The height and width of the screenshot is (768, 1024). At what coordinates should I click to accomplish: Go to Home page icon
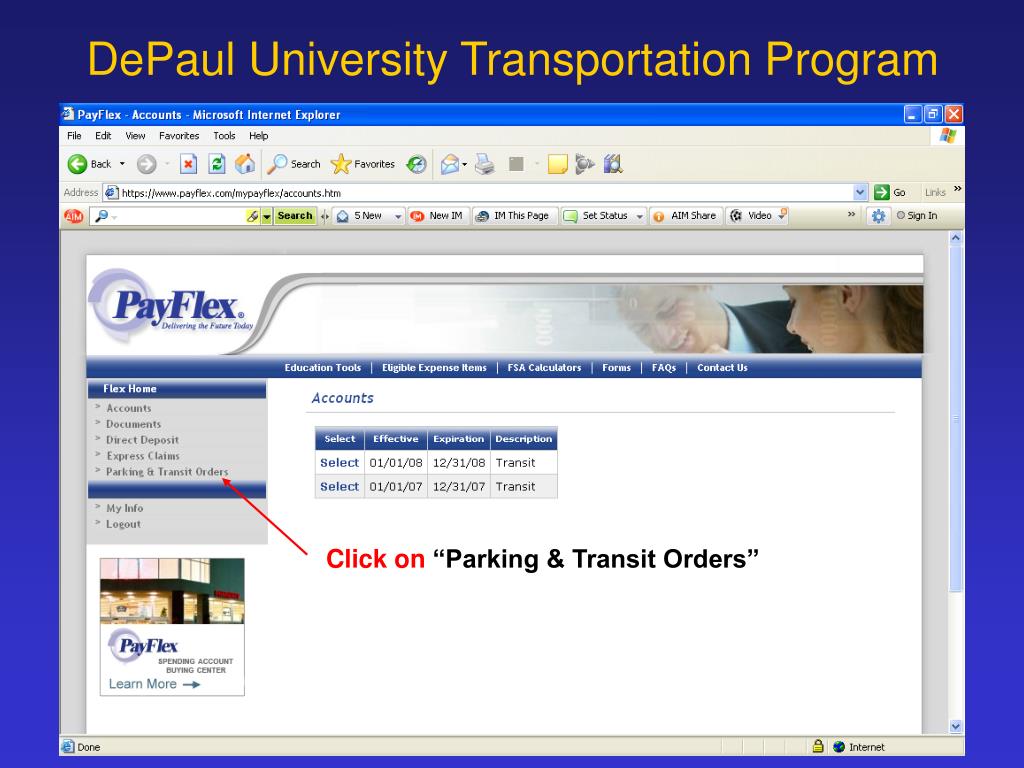point(245,164)
